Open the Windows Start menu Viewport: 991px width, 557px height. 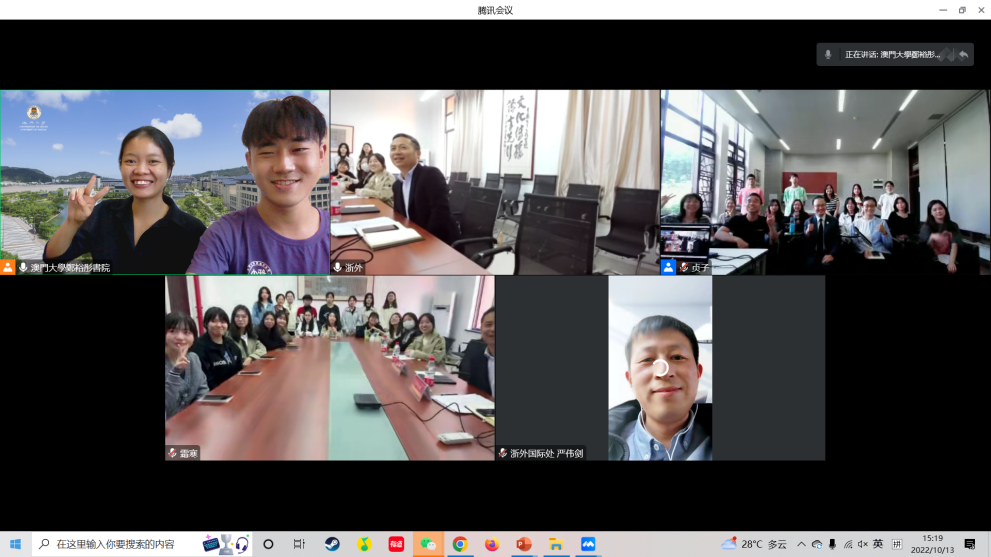15,544
